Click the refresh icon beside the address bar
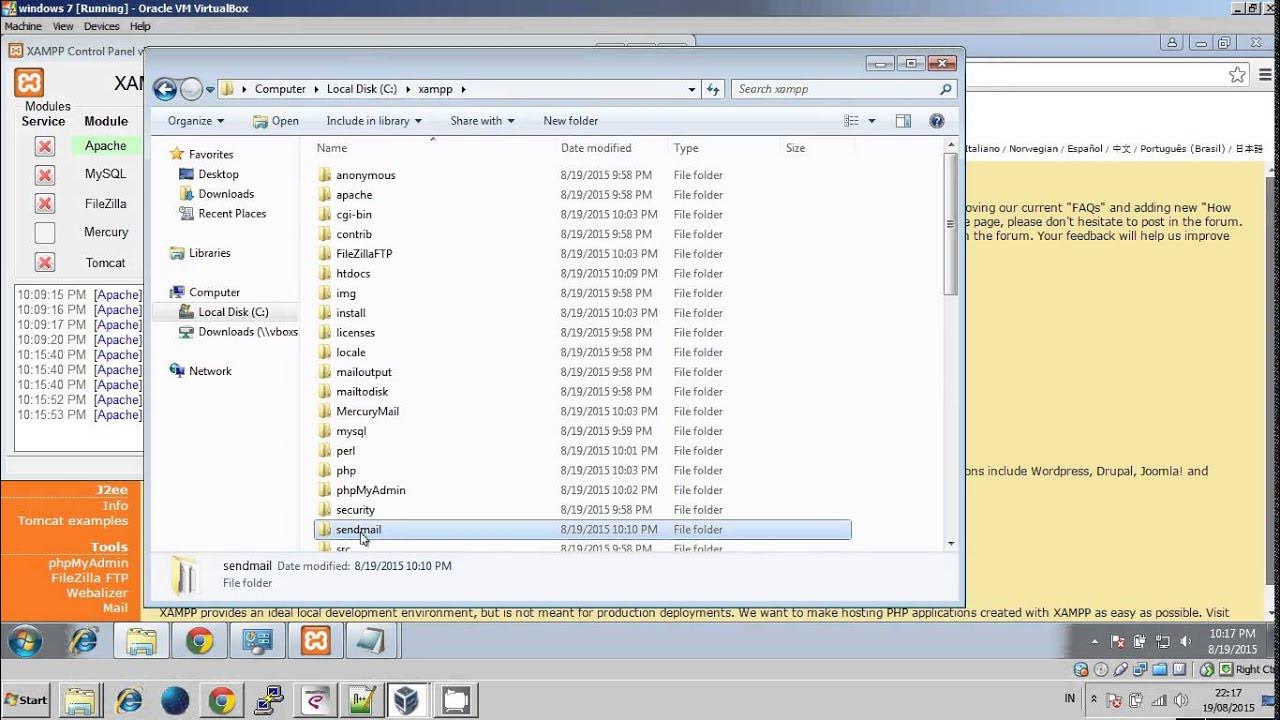Screen dimensions: 1280x720 pyautogui.click(x=713, y=89)
